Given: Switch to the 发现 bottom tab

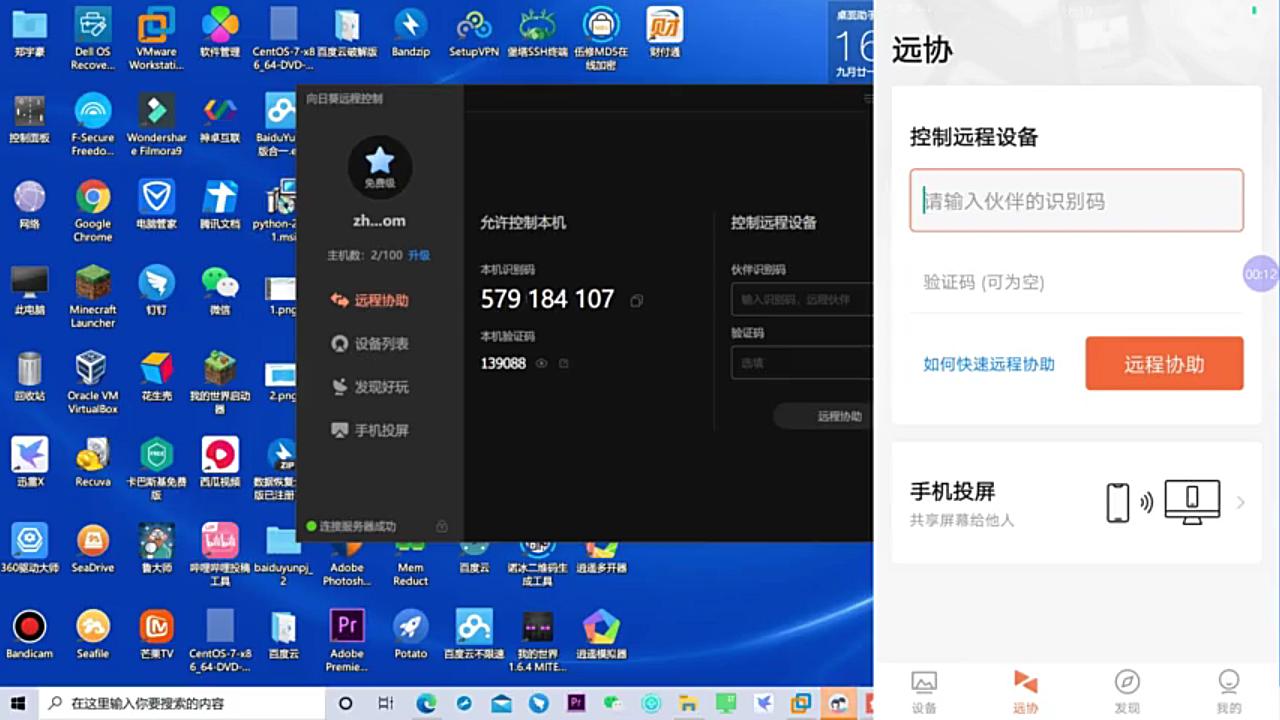Looking at the screenshot, I should tap(1127, 692).
